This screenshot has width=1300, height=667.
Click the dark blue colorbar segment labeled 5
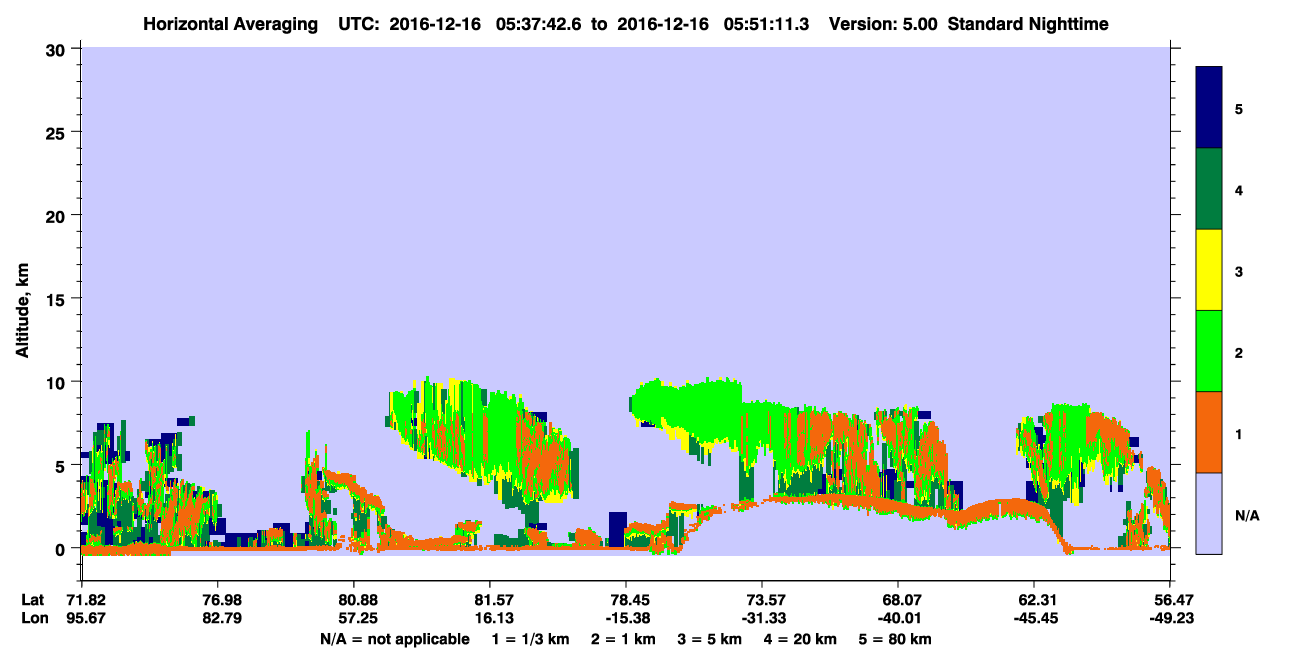1209,108
